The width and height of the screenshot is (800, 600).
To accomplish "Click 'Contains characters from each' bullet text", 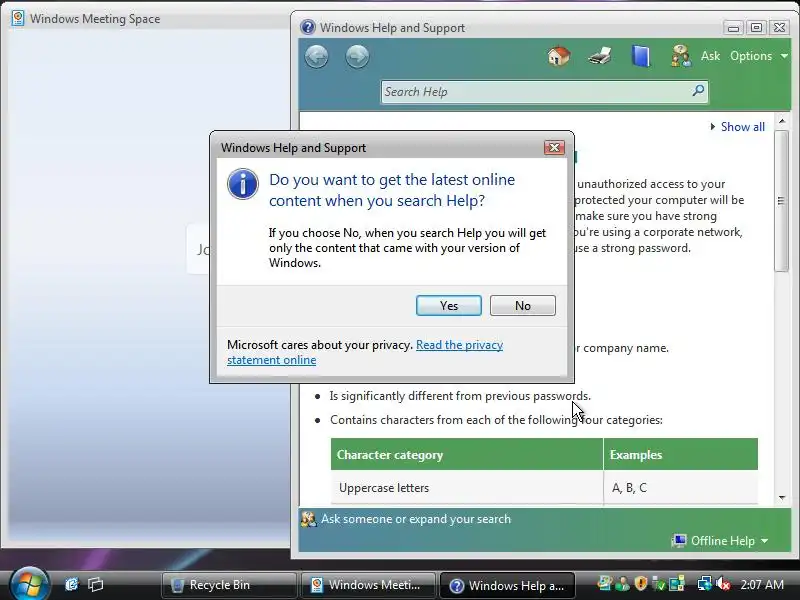I will tap(496, 420).
